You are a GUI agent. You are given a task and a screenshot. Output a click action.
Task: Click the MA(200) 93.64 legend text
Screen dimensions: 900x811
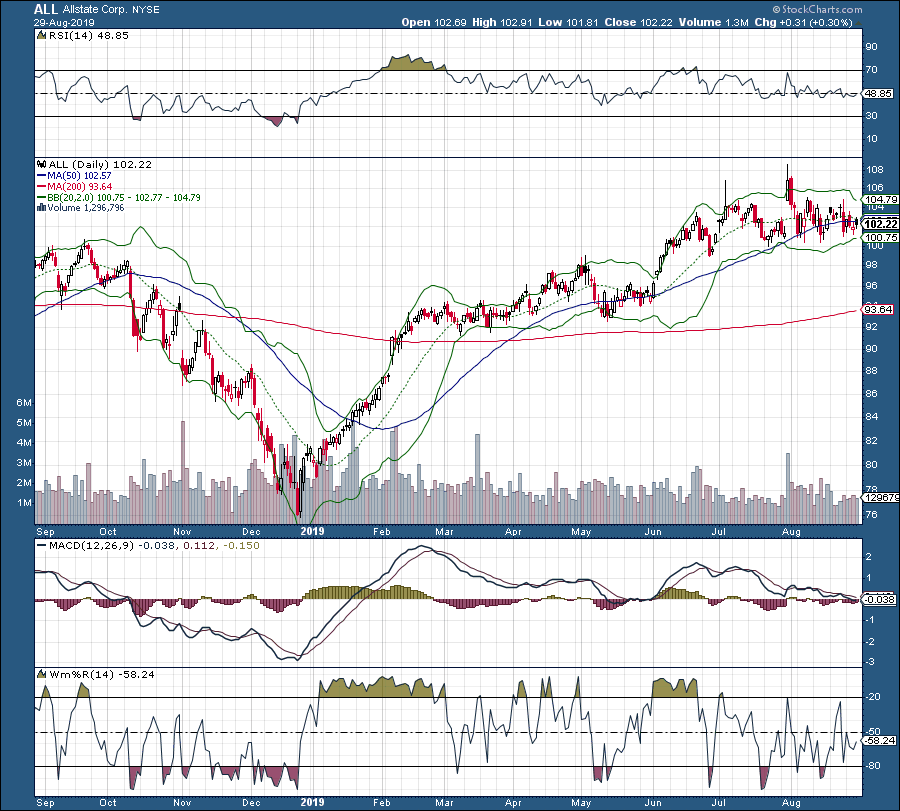coord(80,187)
